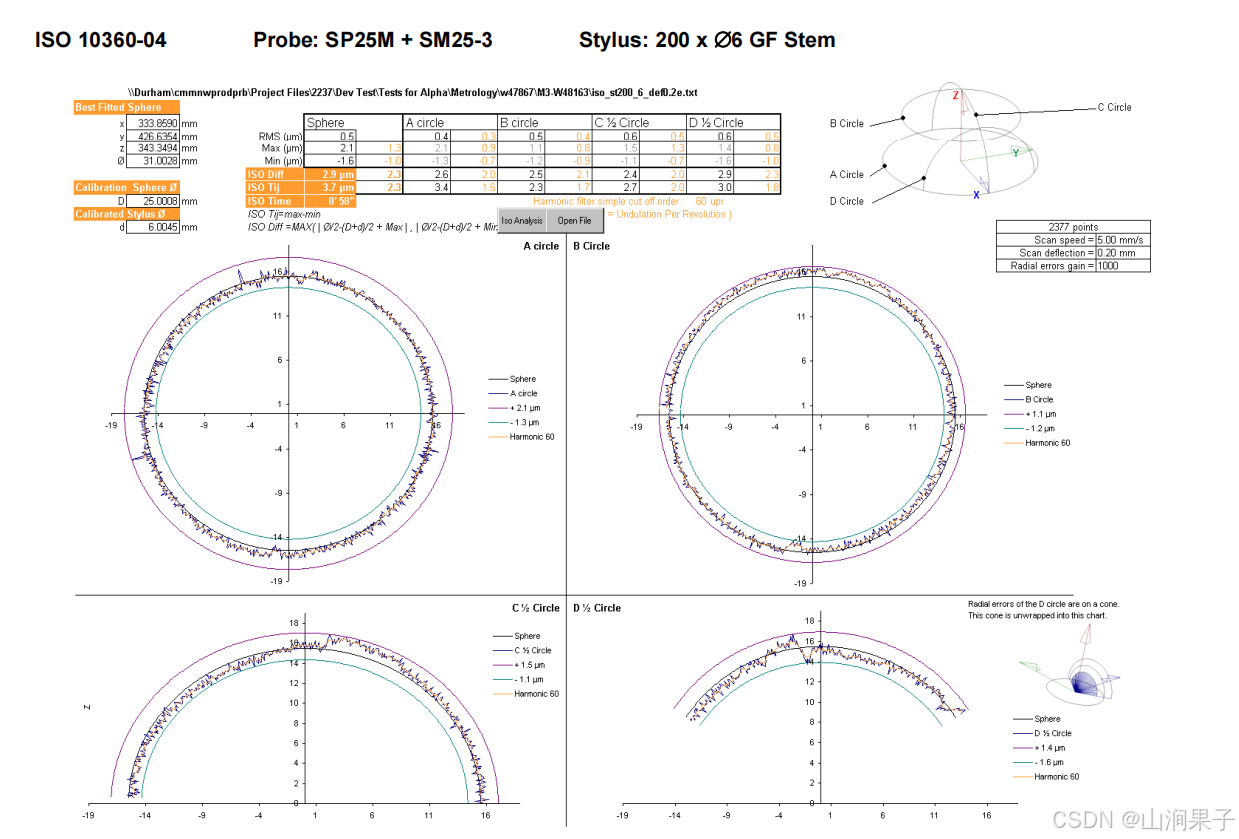Select the A circle ISO Tij cell 3.4
Screen dimensions: 1239x839
pos(427,187)
